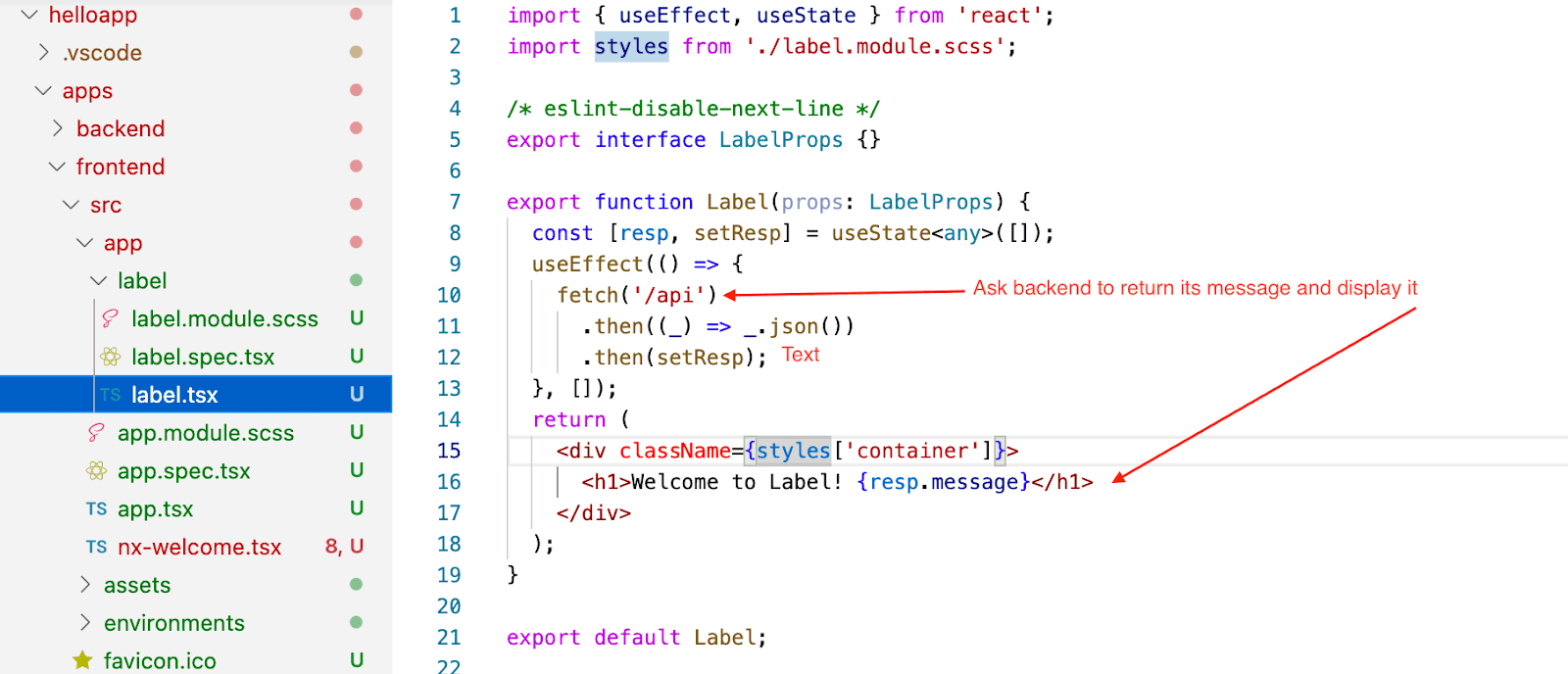The image size is (1568, 674).
Task: Click the React icon beside app.spec.tsx
Action: point(96,471)
